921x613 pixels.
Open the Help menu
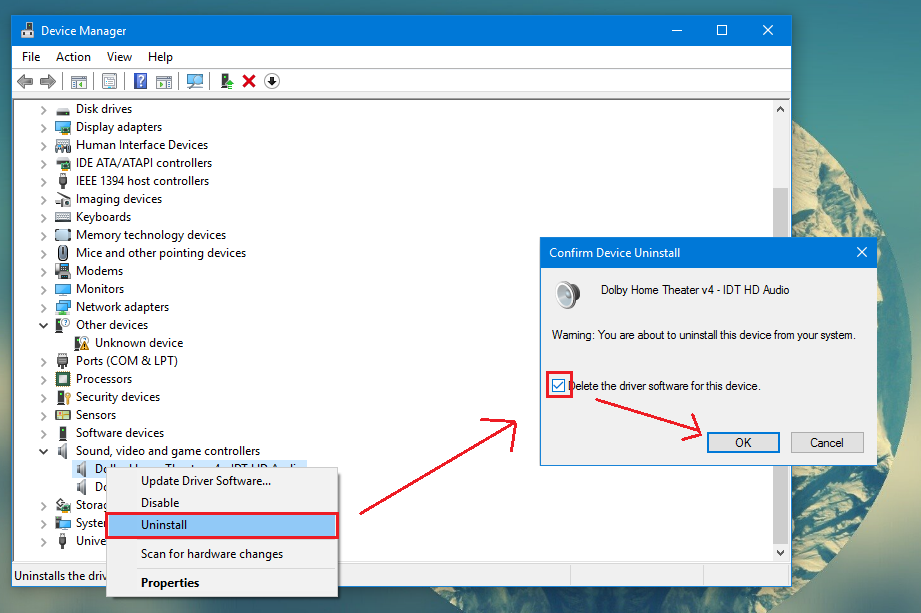pyautogui.click(x=160, y=57)
